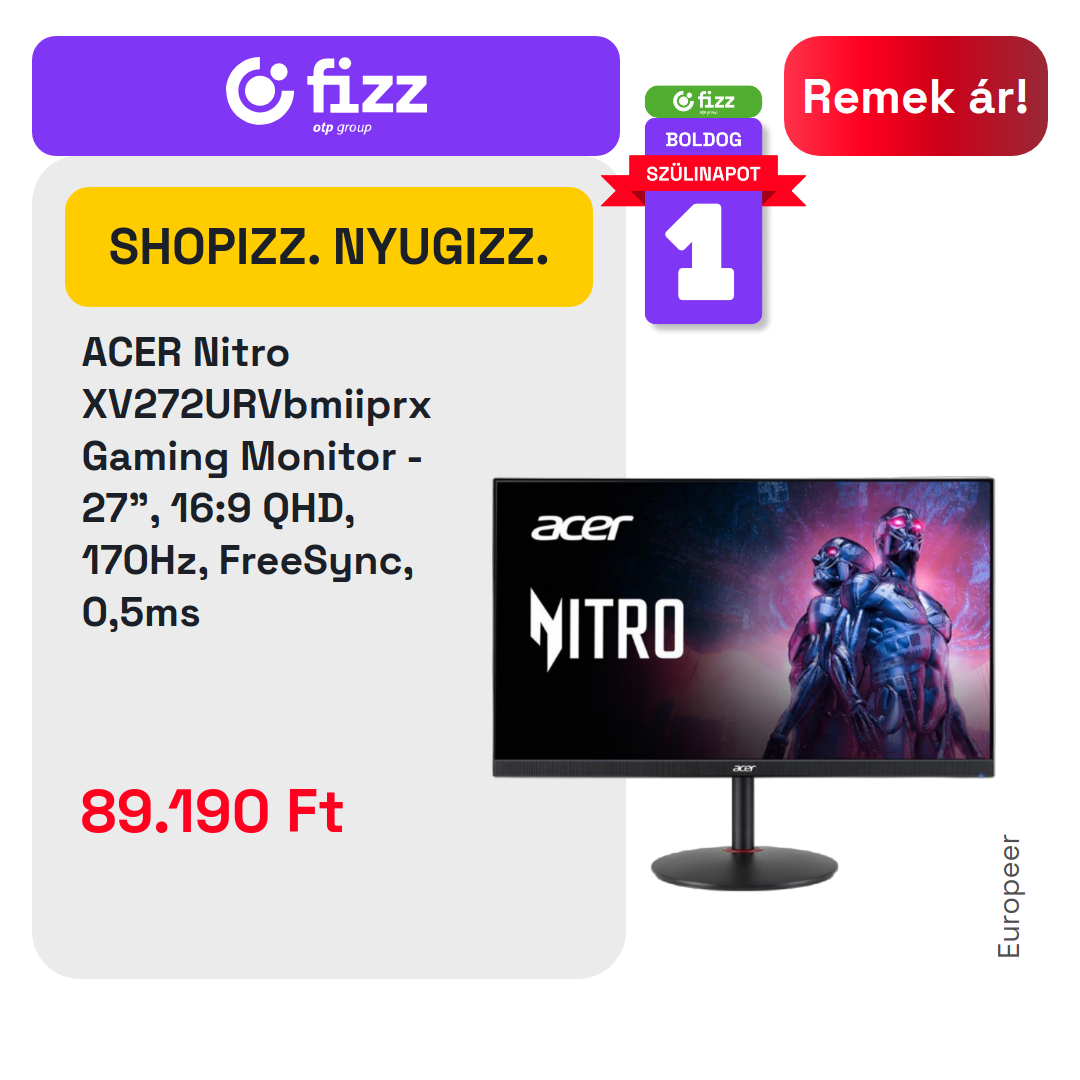
Task: Click the 0,5ms response time text
Action: 141,612
